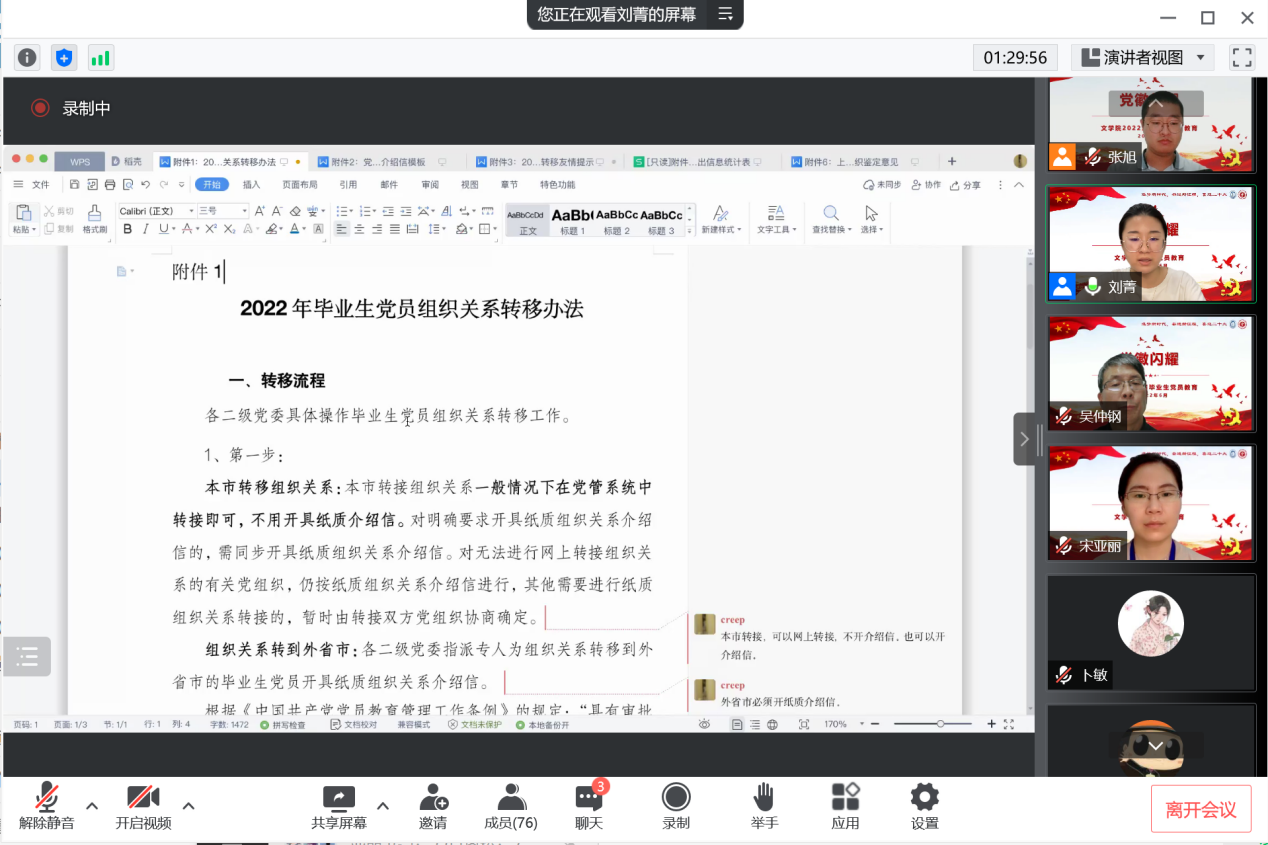Screen dimensions: 1268x845
Task: Select 刘青's video thumbnail
Action: (1150, 244)
